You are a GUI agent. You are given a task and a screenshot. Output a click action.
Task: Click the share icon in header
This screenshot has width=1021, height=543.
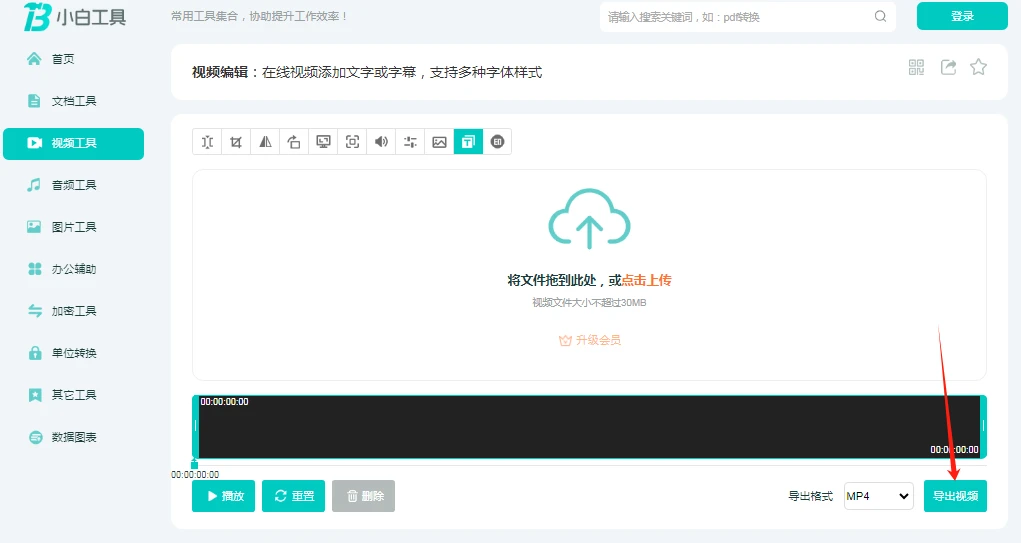[948, 67]
